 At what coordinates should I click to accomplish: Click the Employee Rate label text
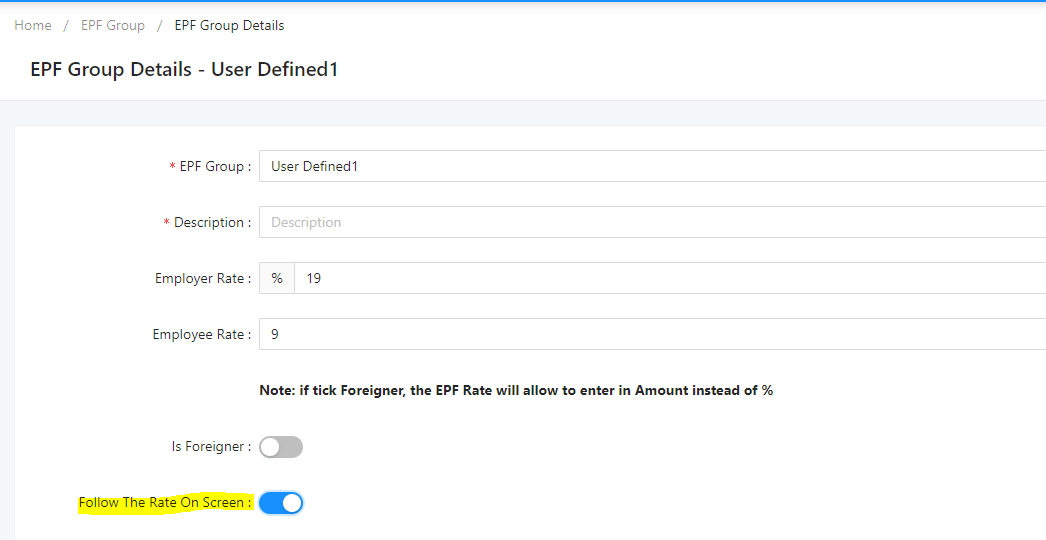click(201, 334)
